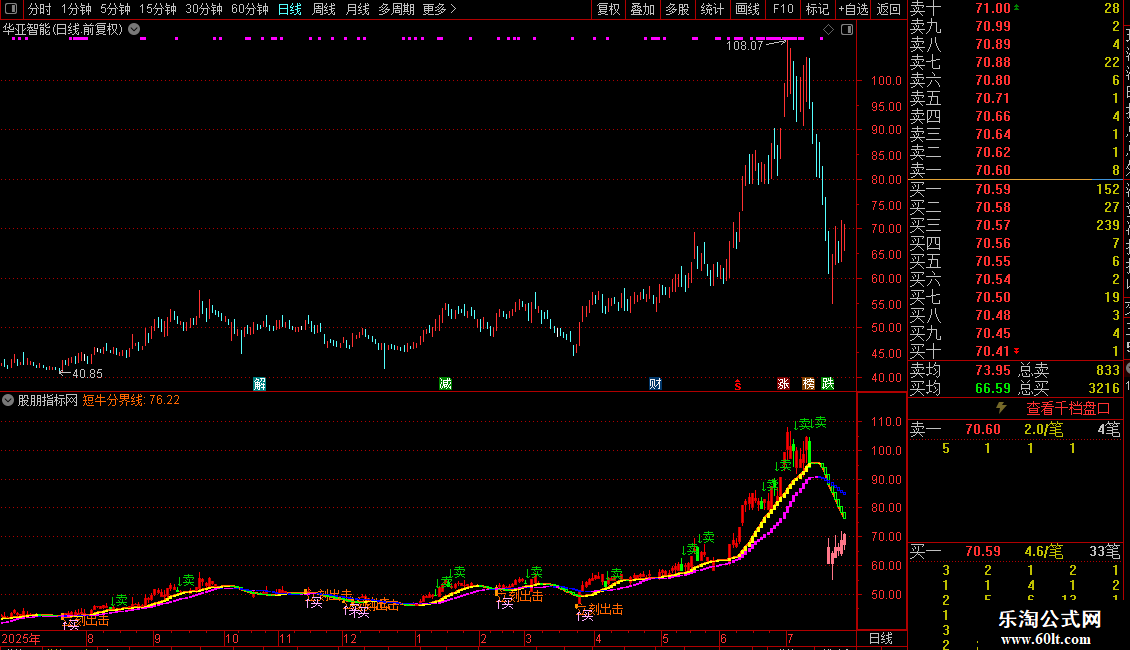The image size is (1130, 650).
Task: Click the 108.07 high price label
Action: 744,45
